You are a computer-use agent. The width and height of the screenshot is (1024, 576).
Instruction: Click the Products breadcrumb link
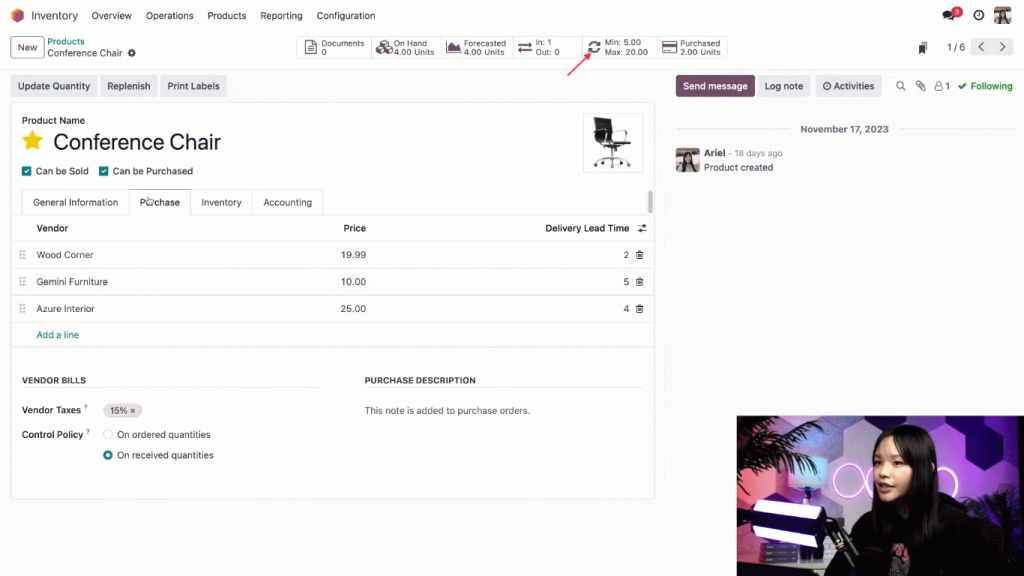[x=65, y=41]
